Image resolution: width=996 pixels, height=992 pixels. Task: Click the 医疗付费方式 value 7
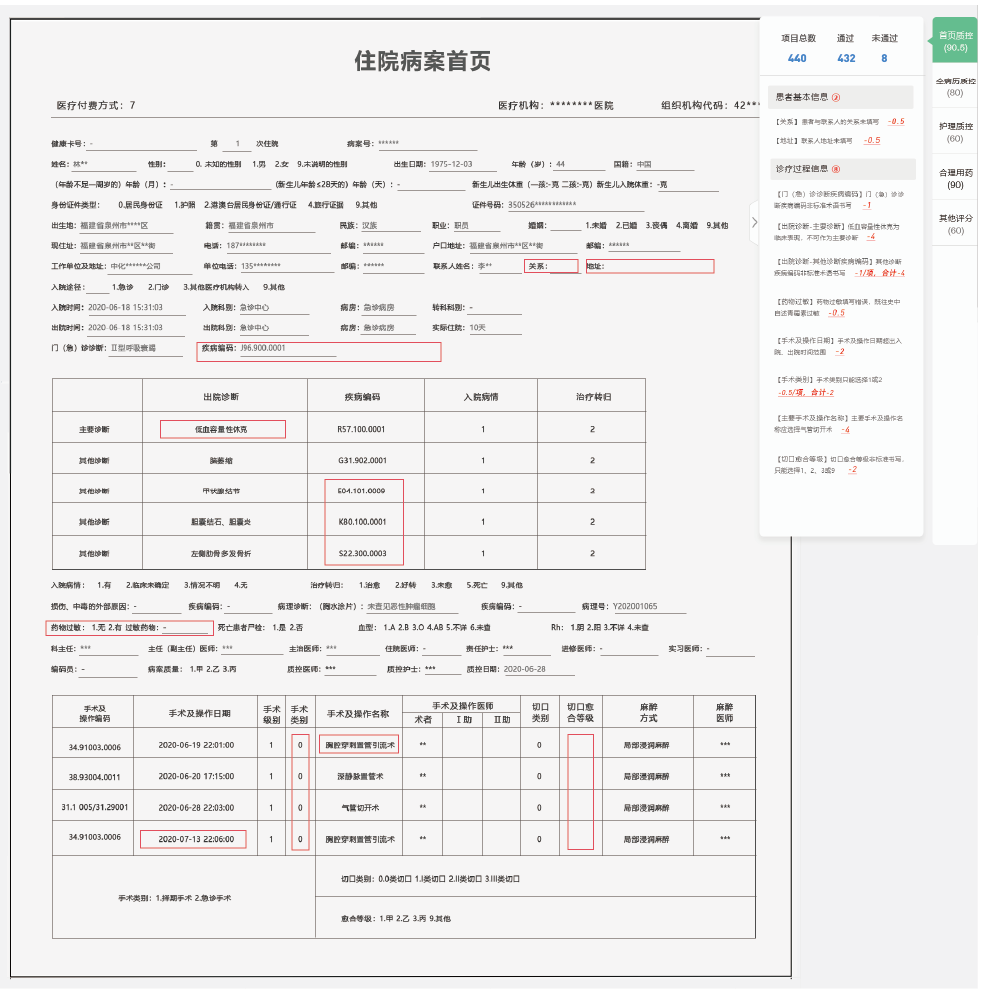click(x=132, y=105)
